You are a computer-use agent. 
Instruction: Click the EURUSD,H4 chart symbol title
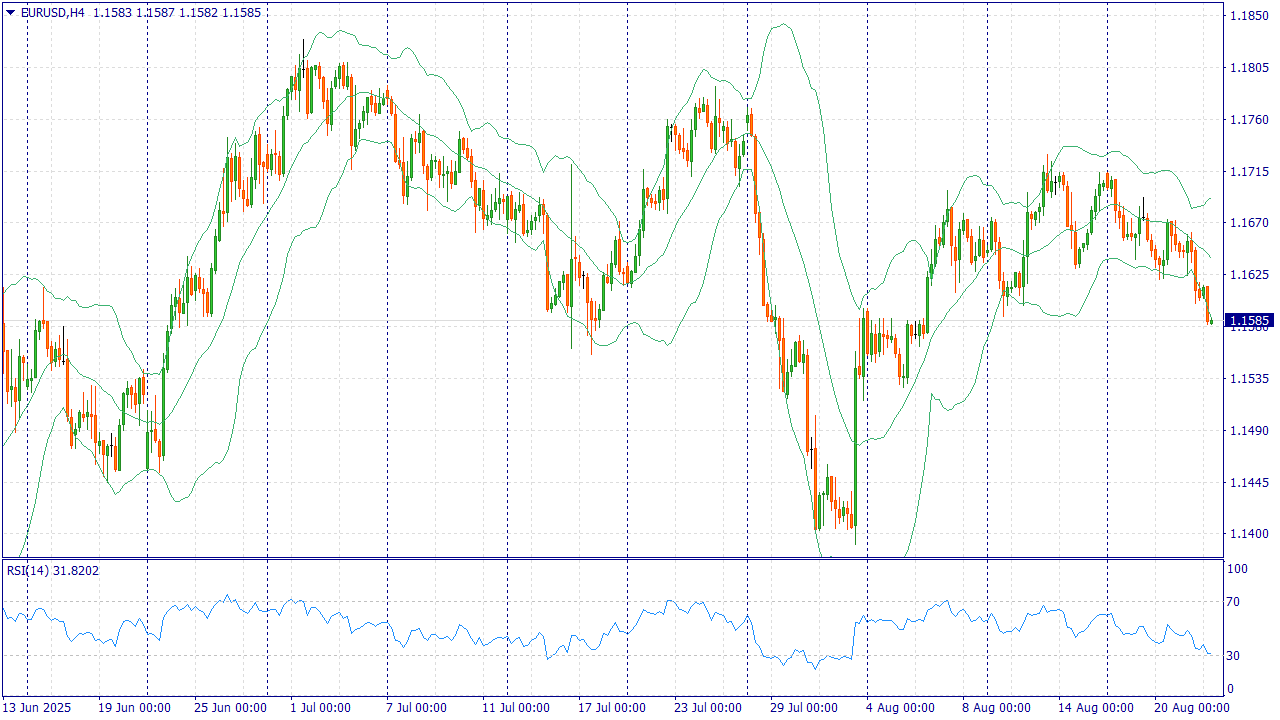(x=52, y=13)
